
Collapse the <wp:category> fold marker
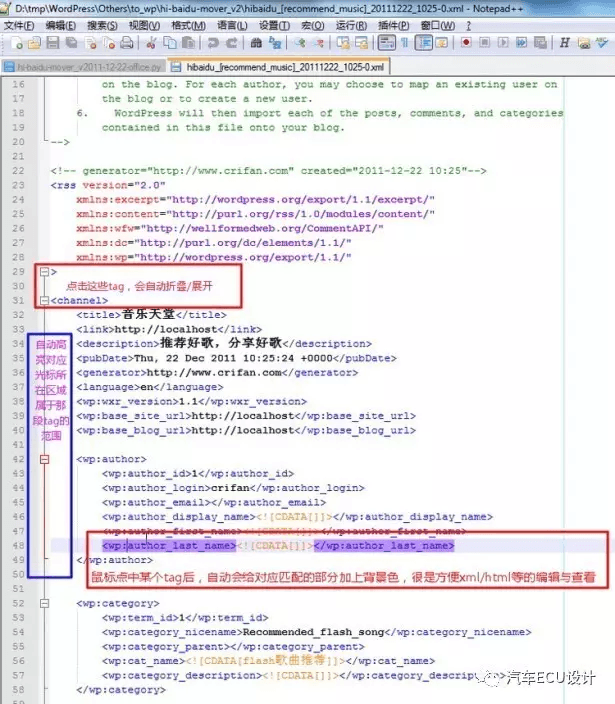coord(44,603)
